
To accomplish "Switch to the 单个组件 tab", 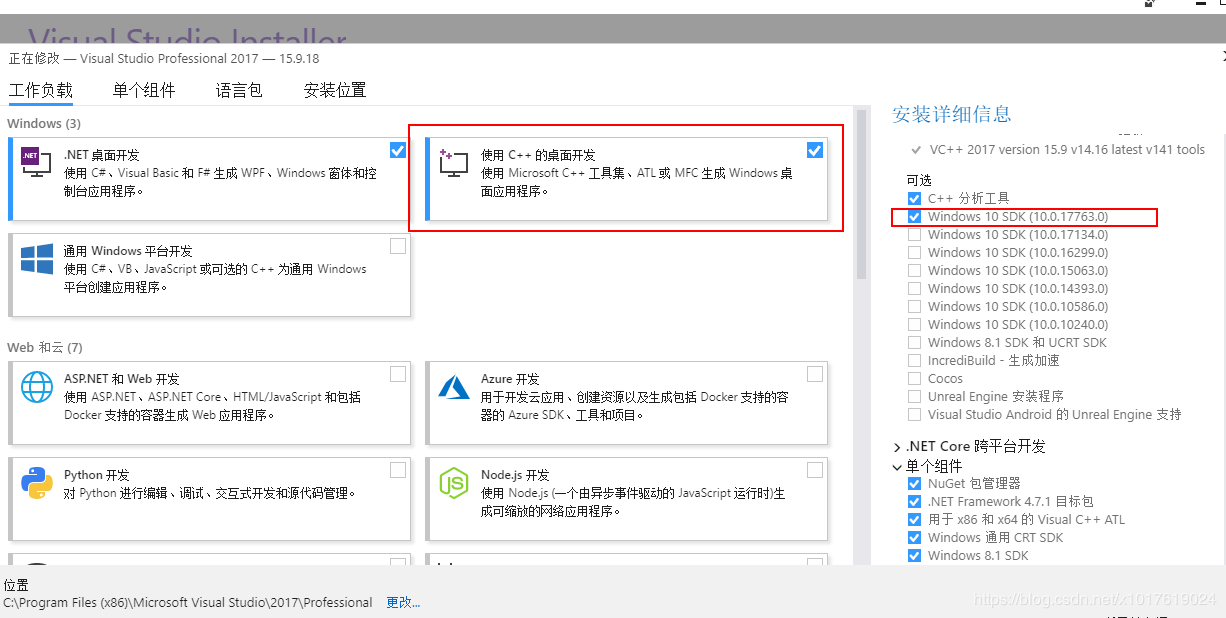I will (144, 90).
